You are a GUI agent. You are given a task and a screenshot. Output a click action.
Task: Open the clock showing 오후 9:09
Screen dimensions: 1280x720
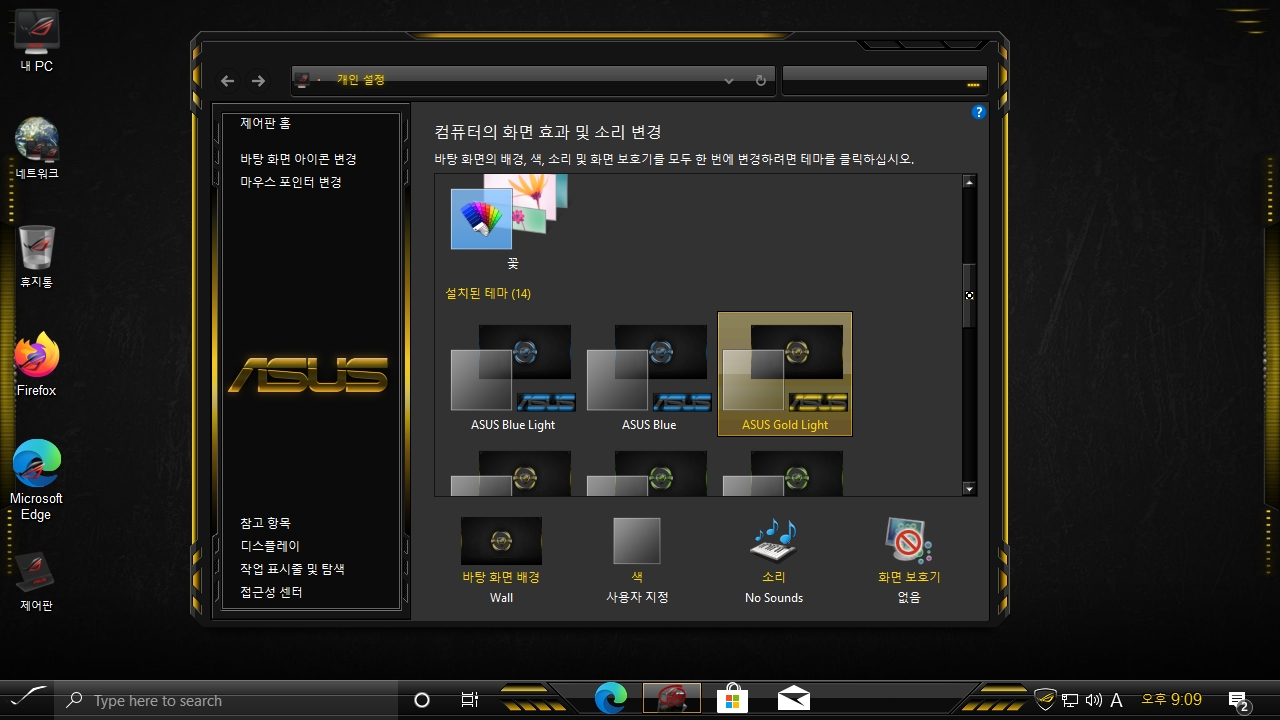1172,700
